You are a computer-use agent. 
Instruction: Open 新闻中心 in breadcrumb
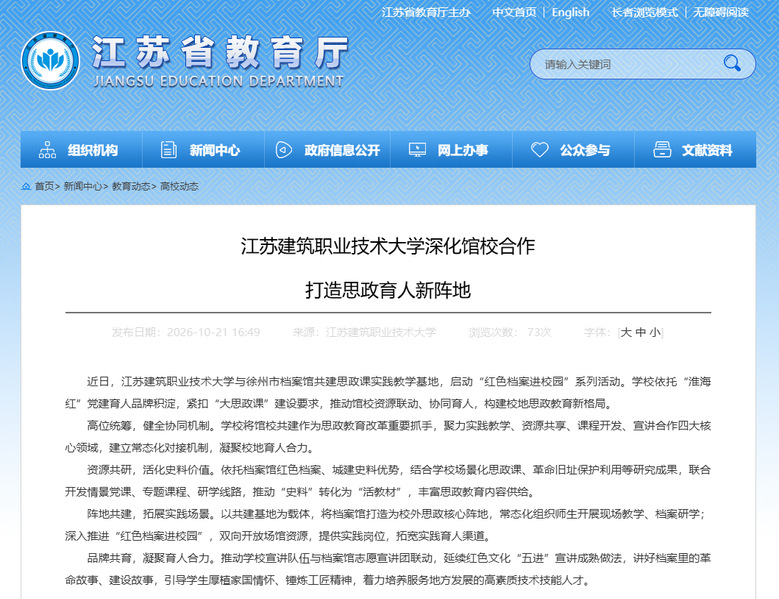click(x=82, y=186)
